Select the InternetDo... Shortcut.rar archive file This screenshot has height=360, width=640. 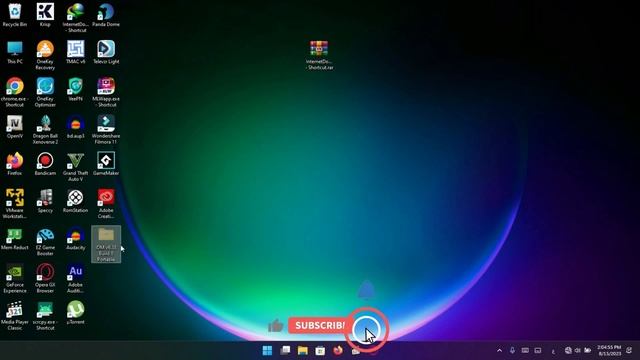[319, 55]
